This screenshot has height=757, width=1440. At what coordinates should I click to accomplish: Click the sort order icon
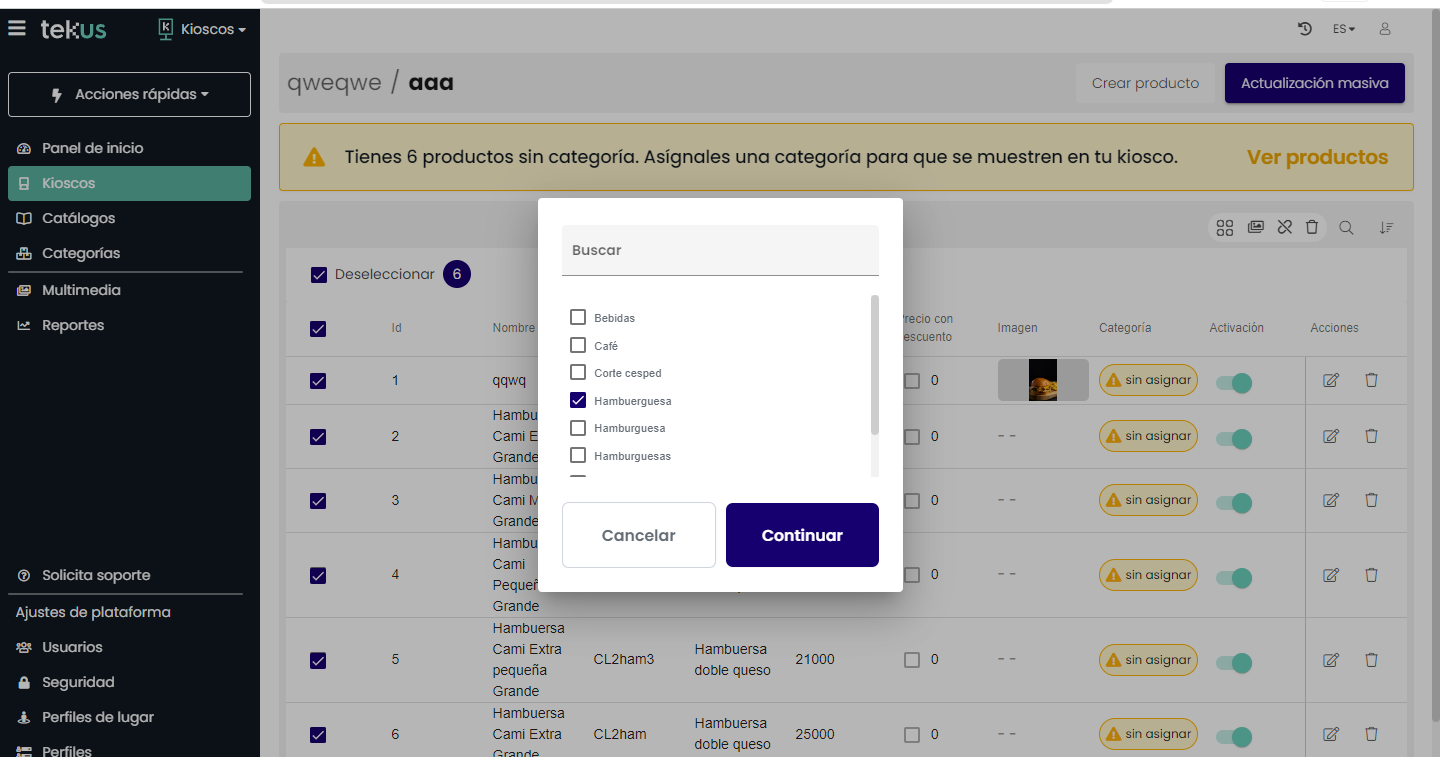point(1386,228)
